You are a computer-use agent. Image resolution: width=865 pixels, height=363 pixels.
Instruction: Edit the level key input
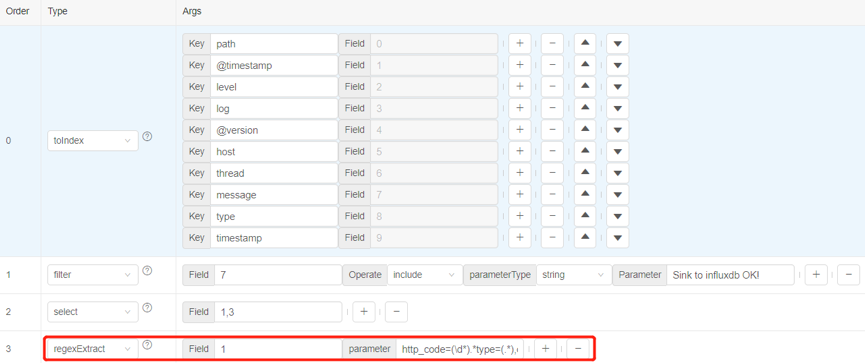point(274,87)
